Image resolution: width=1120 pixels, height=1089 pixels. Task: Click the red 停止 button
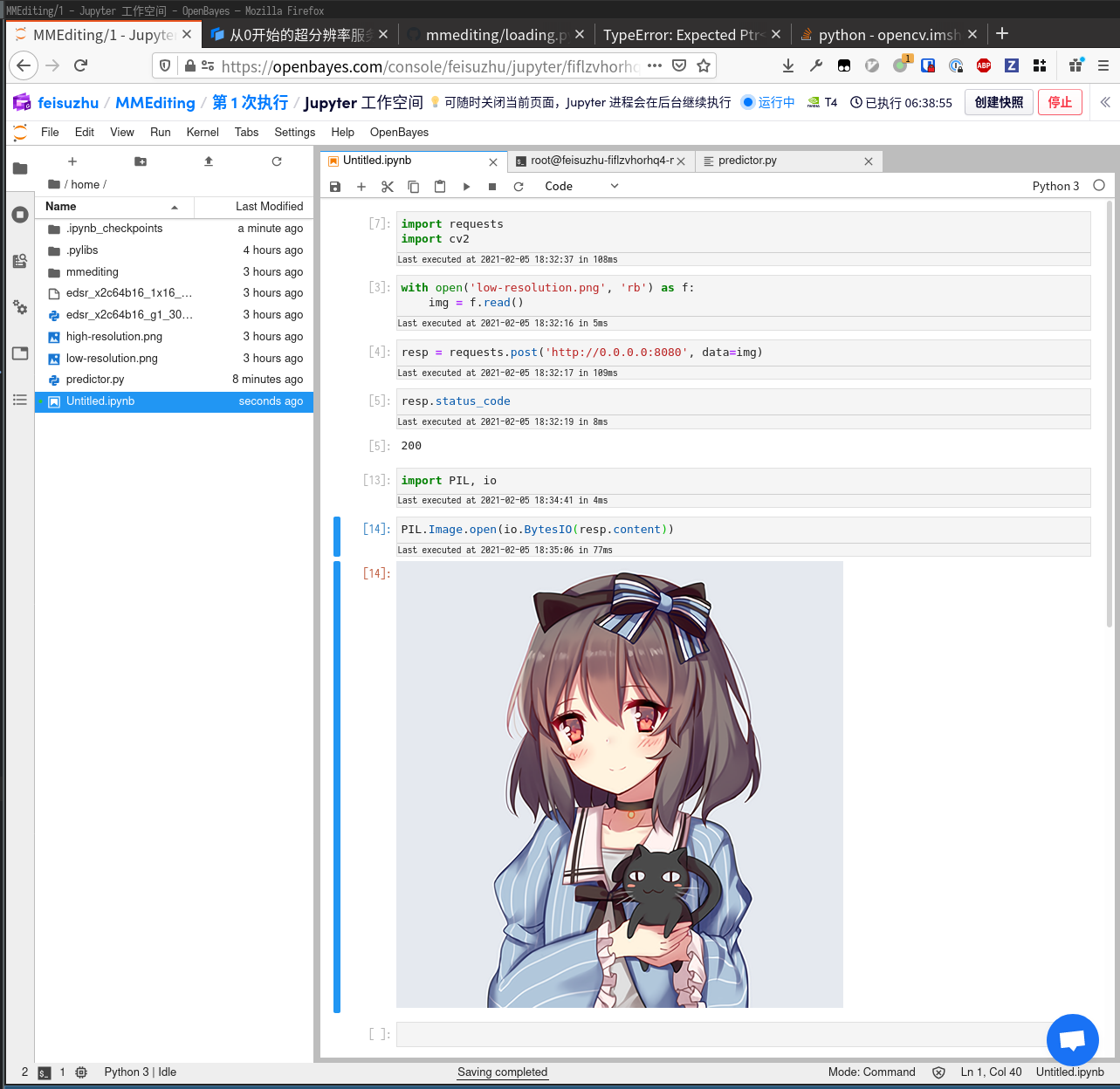(1060, 102)
